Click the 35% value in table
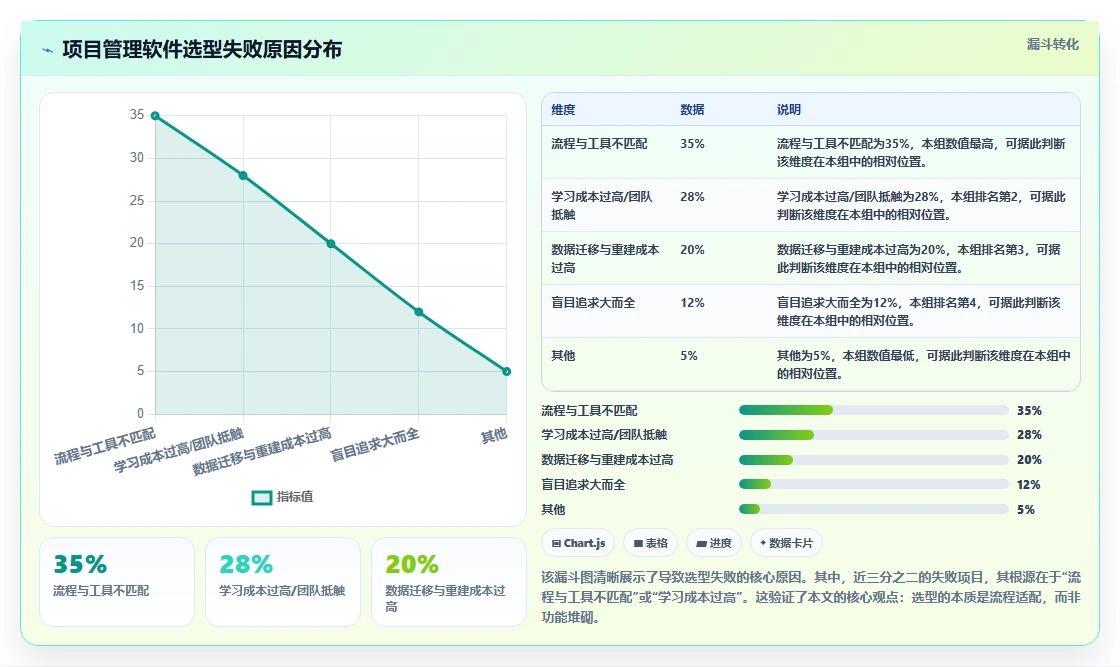 coord(692,144)
